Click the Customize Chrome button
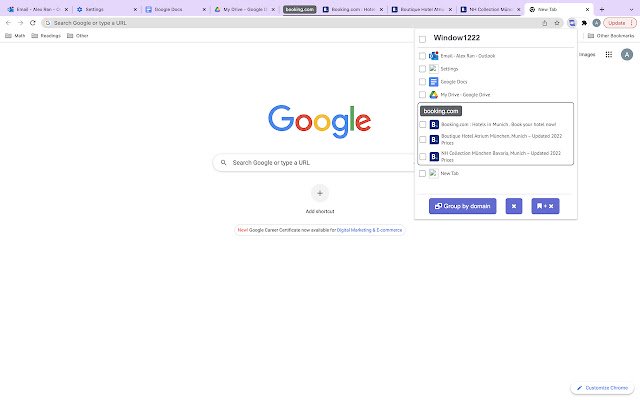 point(602,388)
